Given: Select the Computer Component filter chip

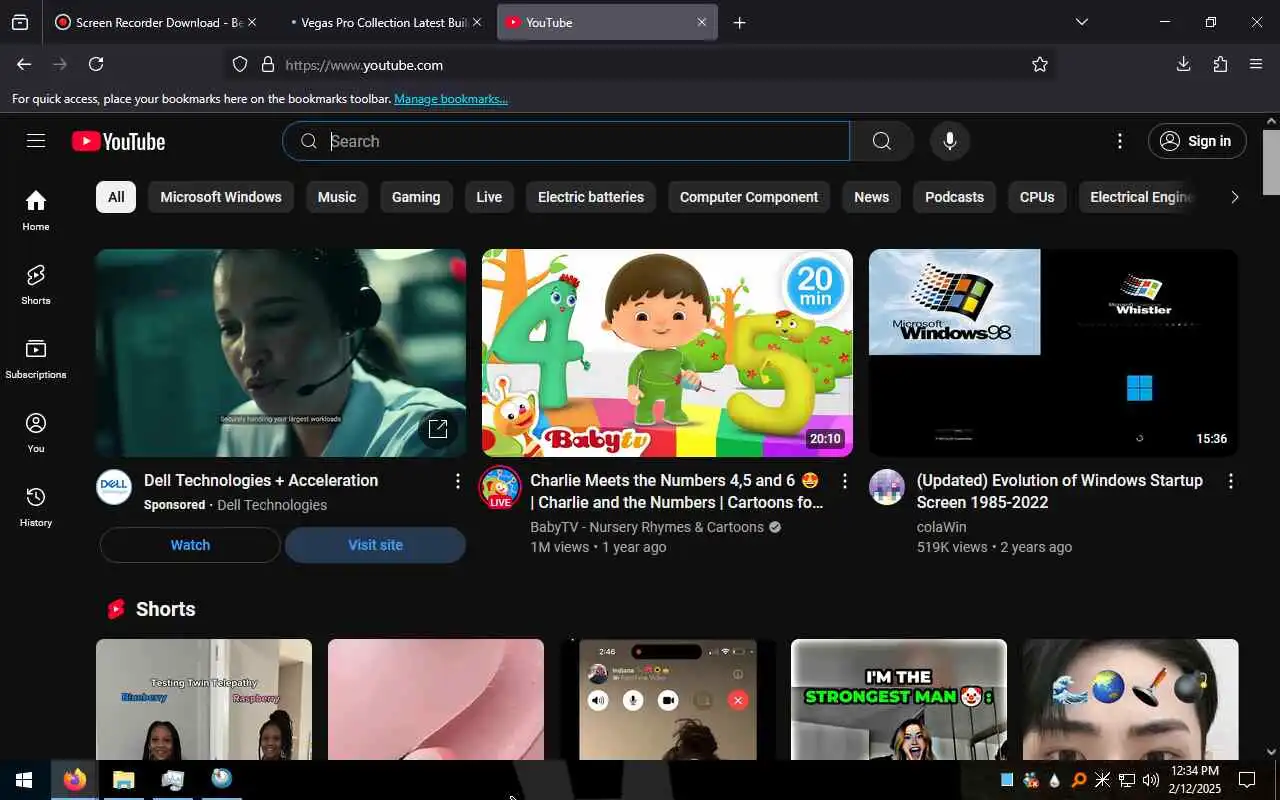Looking at the screenshot, I should click(x=749, y=197).
